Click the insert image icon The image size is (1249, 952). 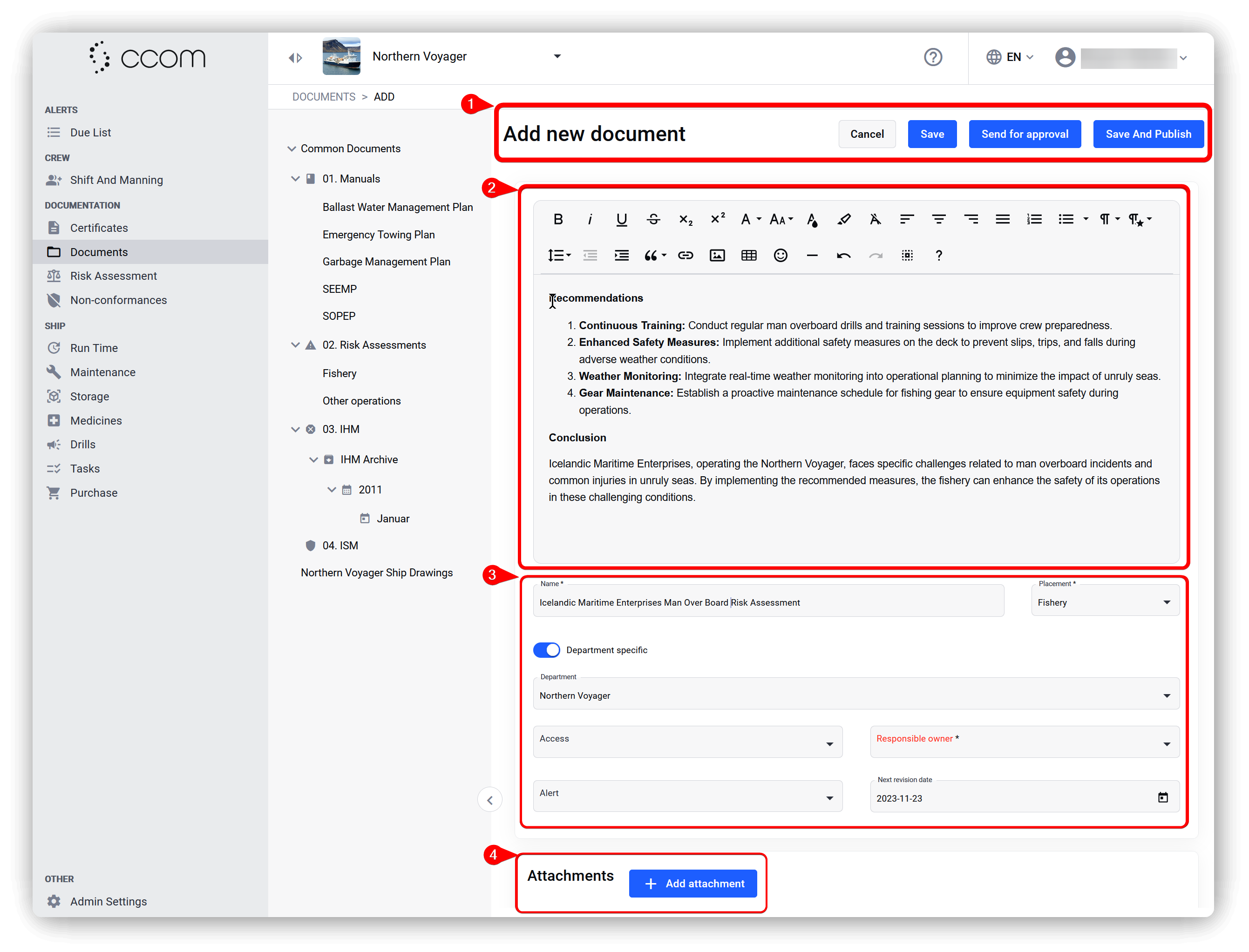pyautogui.click(x=717, y=256)
